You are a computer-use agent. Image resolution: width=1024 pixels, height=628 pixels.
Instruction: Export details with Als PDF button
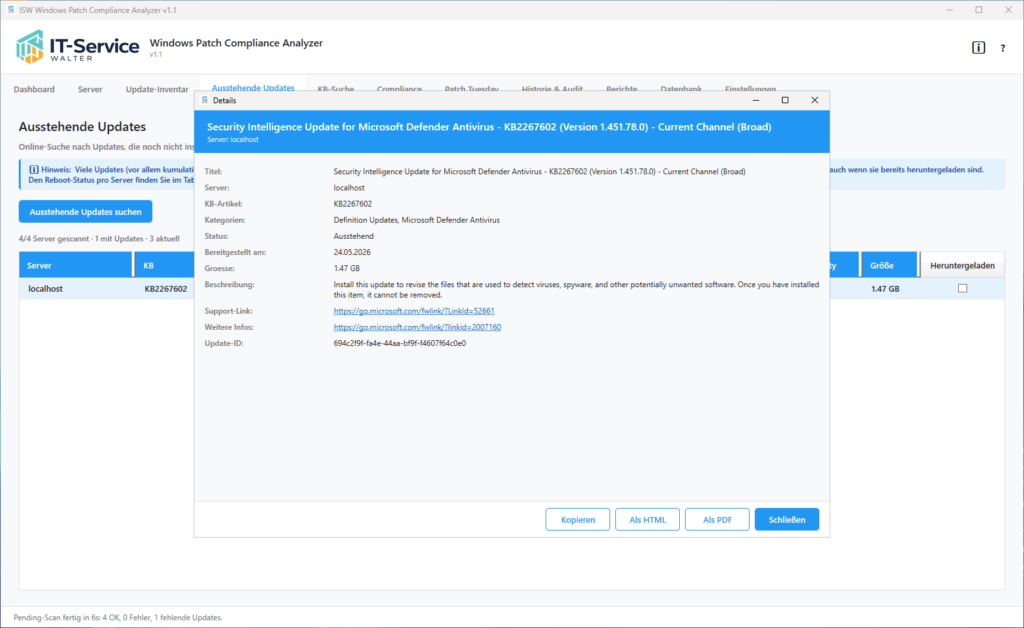click(x=717, y=520)
